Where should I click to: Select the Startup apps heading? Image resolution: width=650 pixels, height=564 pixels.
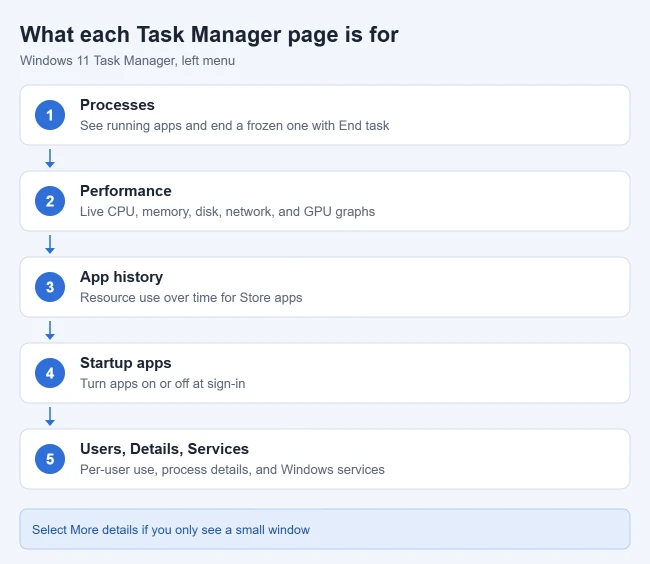[x=125, y=363]
